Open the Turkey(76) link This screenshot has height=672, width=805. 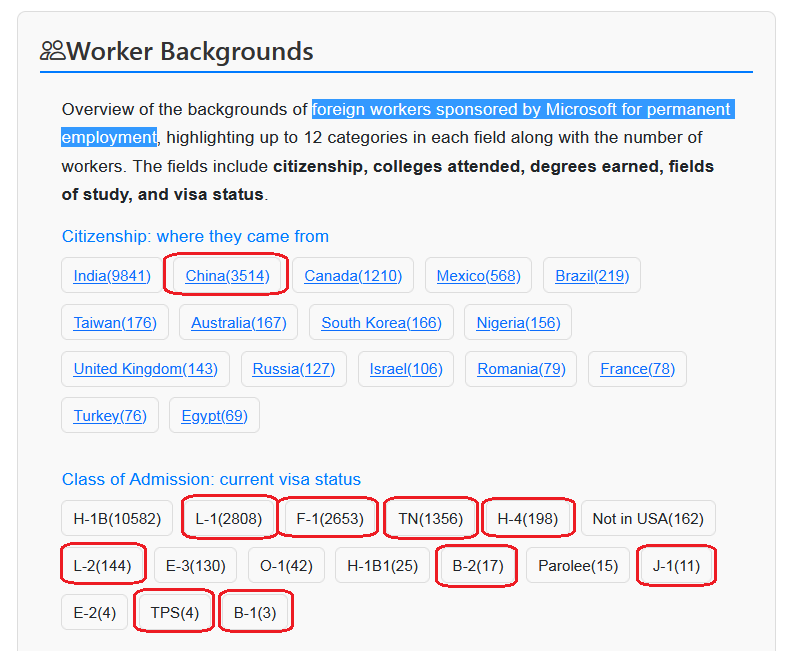coord(110,415)
